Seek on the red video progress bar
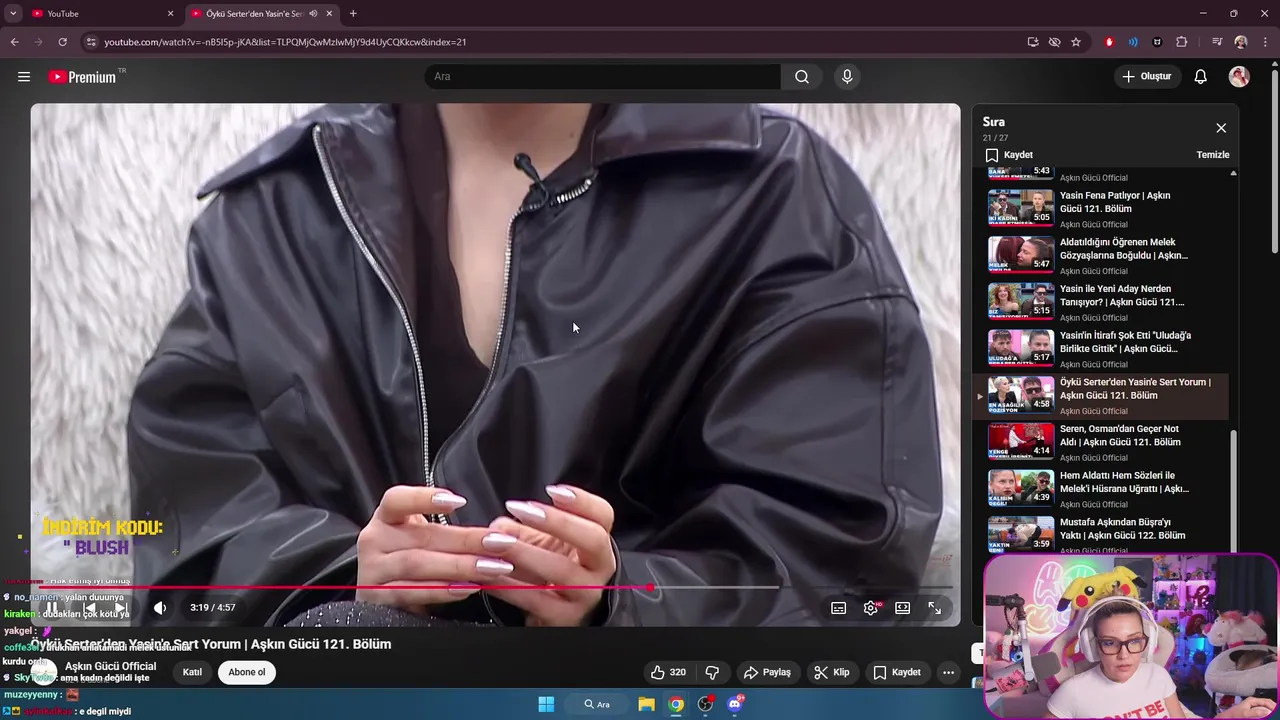This screenshot has width=1280, height=720. 495,587
